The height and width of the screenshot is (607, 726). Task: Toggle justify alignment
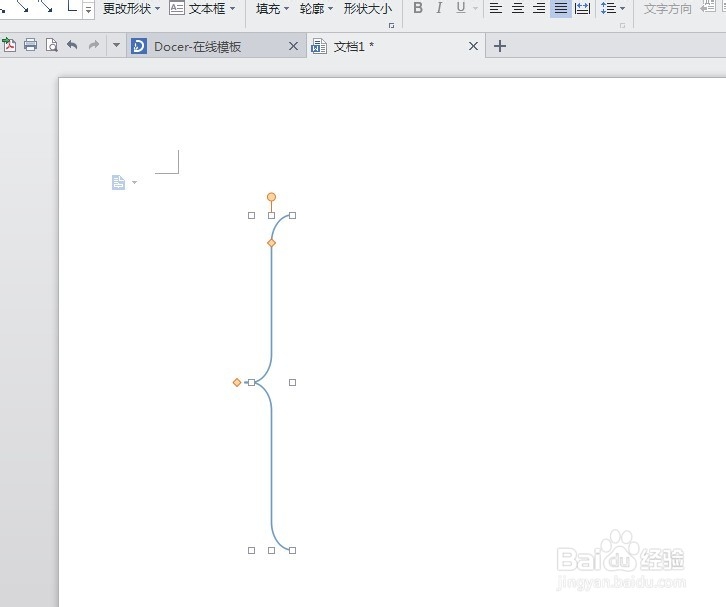tap(561, 8)
